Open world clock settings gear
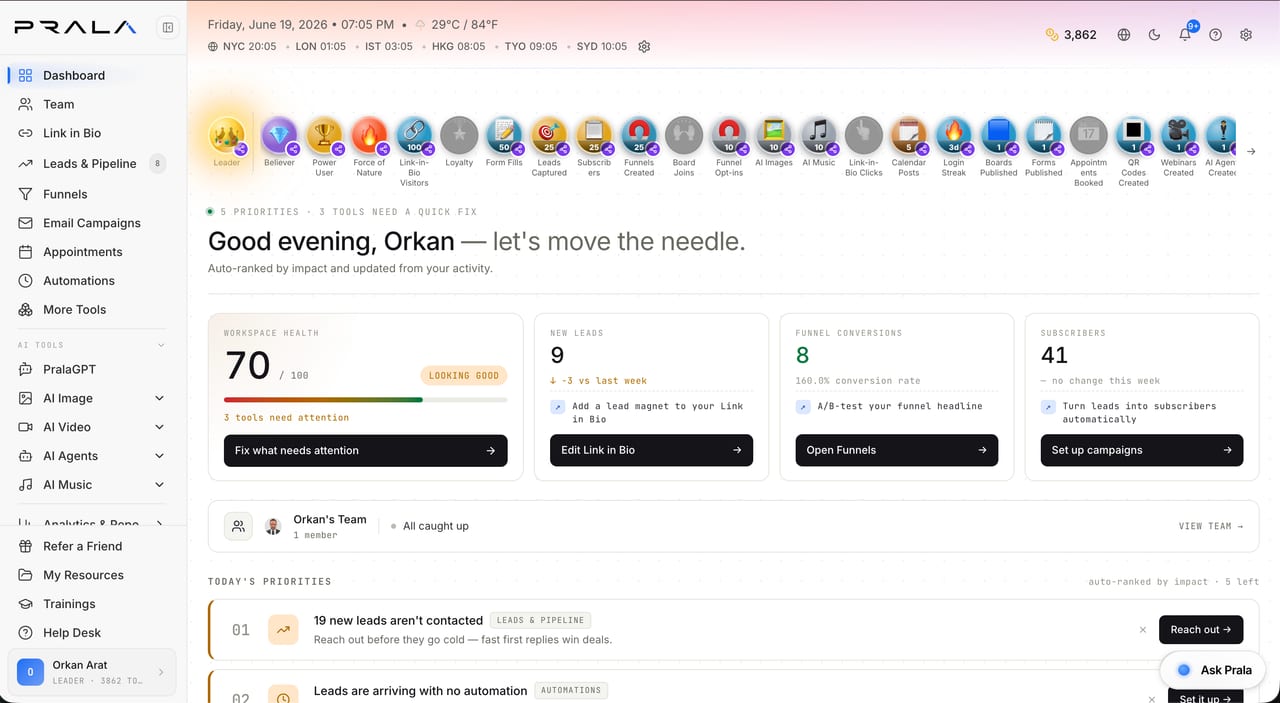The image size is (1280, 703). pyautogui.click(x=644, y=46)
